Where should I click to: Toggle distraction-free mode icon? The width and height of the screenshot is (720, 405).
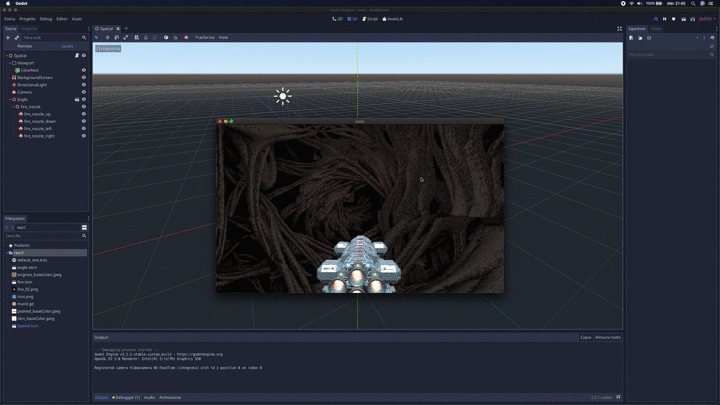point(619,28)
